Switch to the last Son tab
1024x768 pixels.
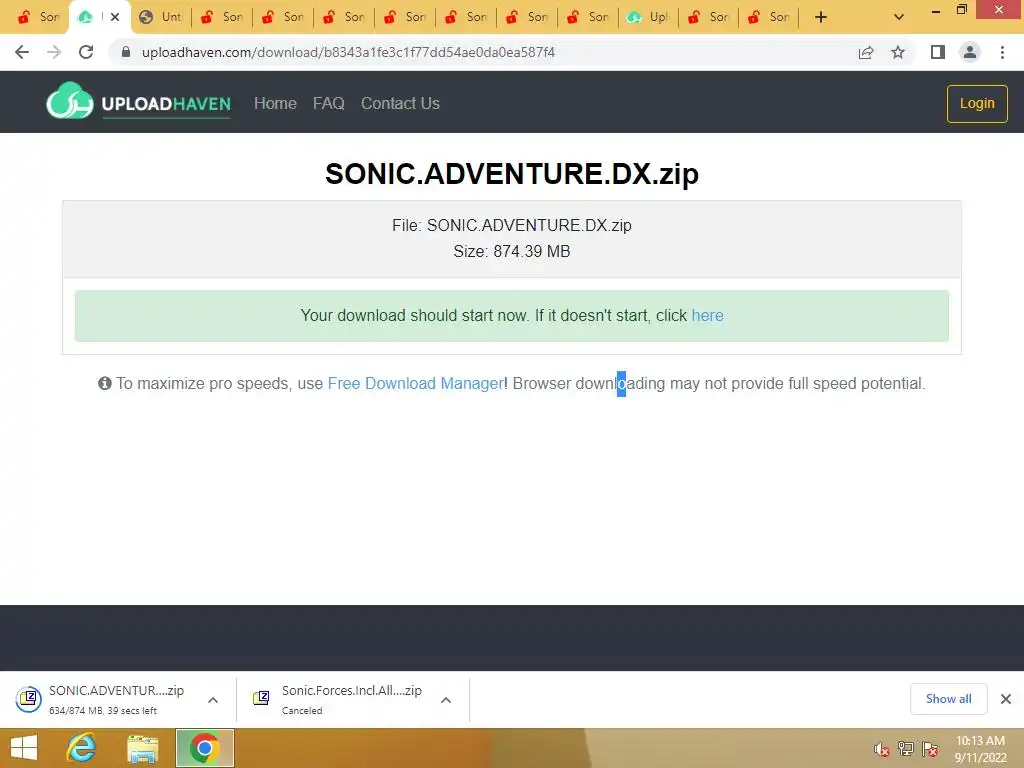769,17
